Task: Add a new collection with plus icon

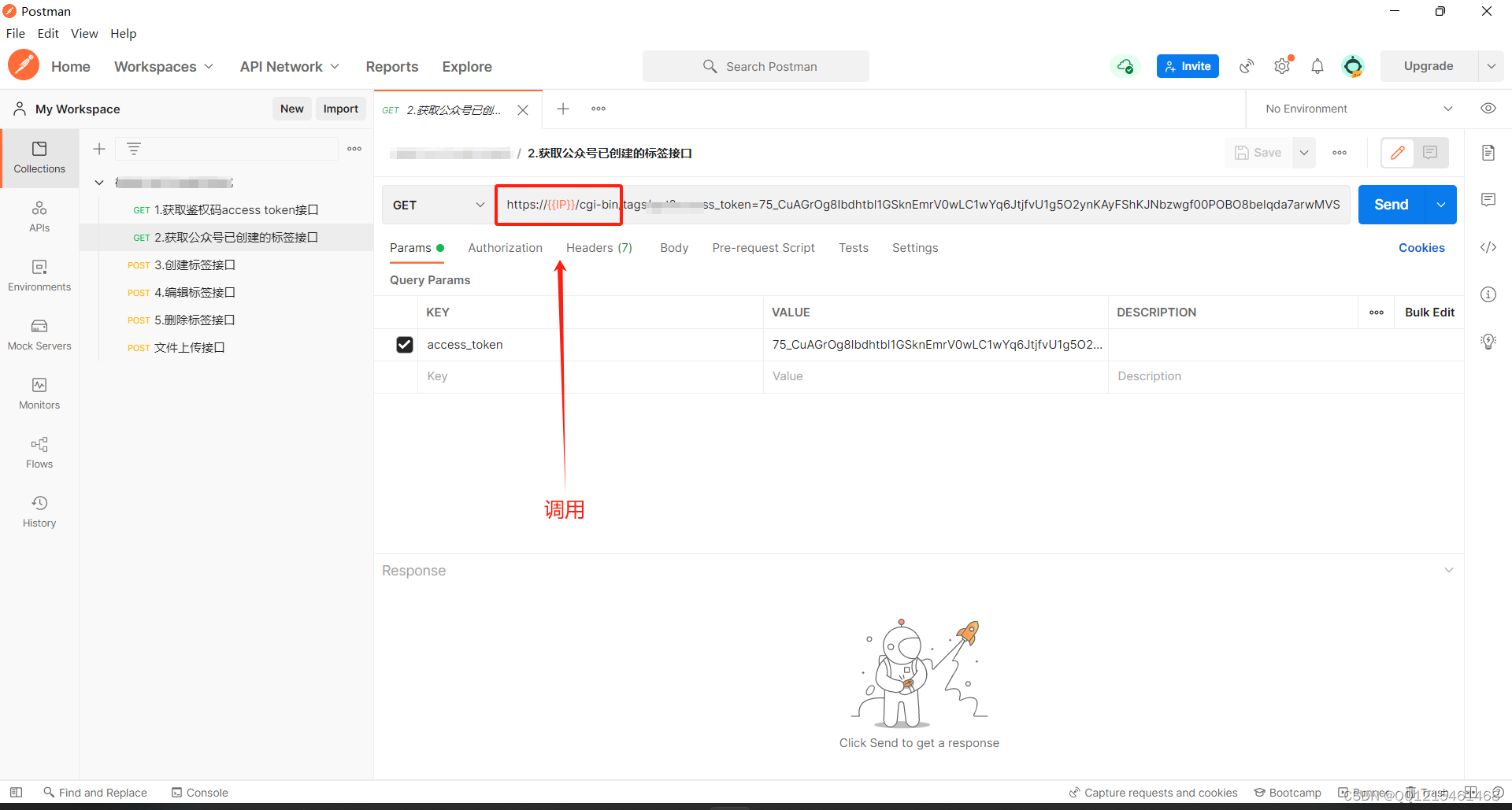Action: click(x=99, y=149)
